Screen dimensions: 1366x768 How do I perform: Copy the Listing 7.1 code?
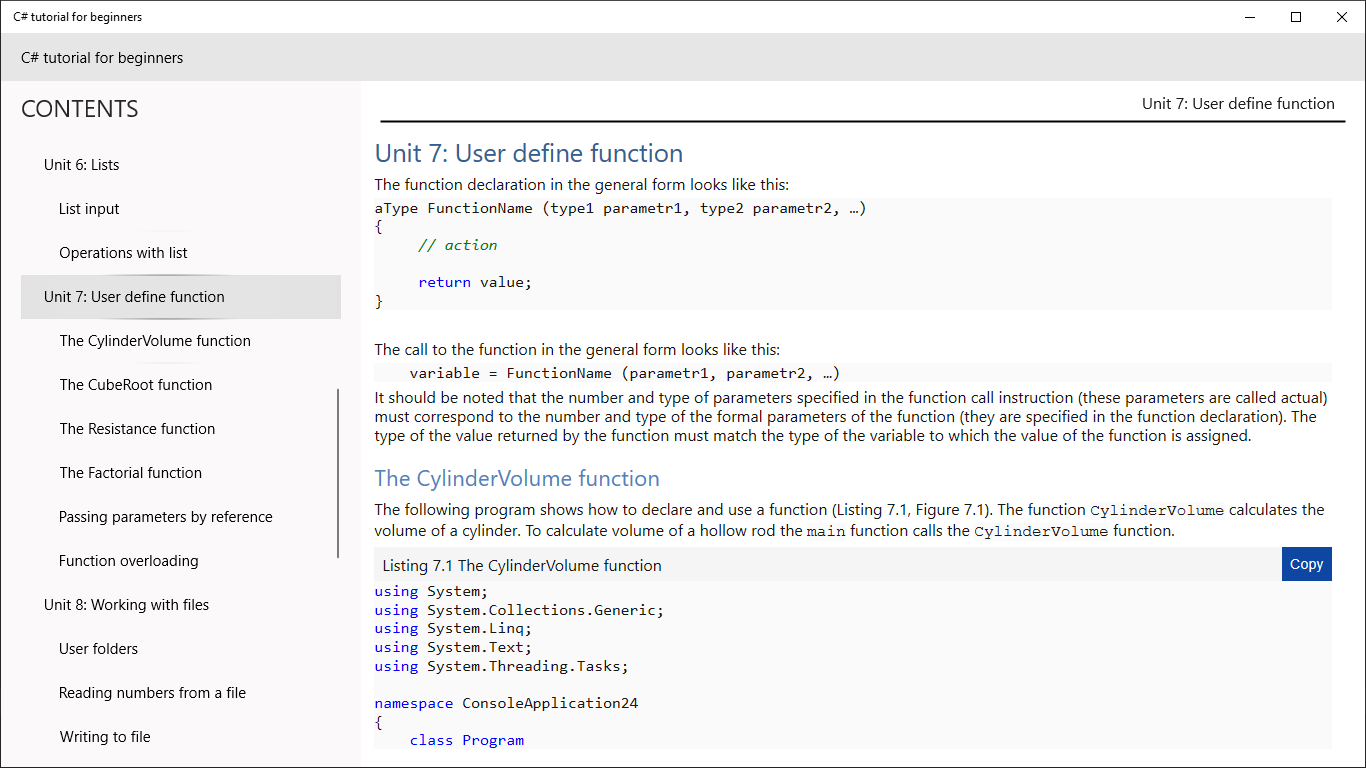tap(1306, 564)
